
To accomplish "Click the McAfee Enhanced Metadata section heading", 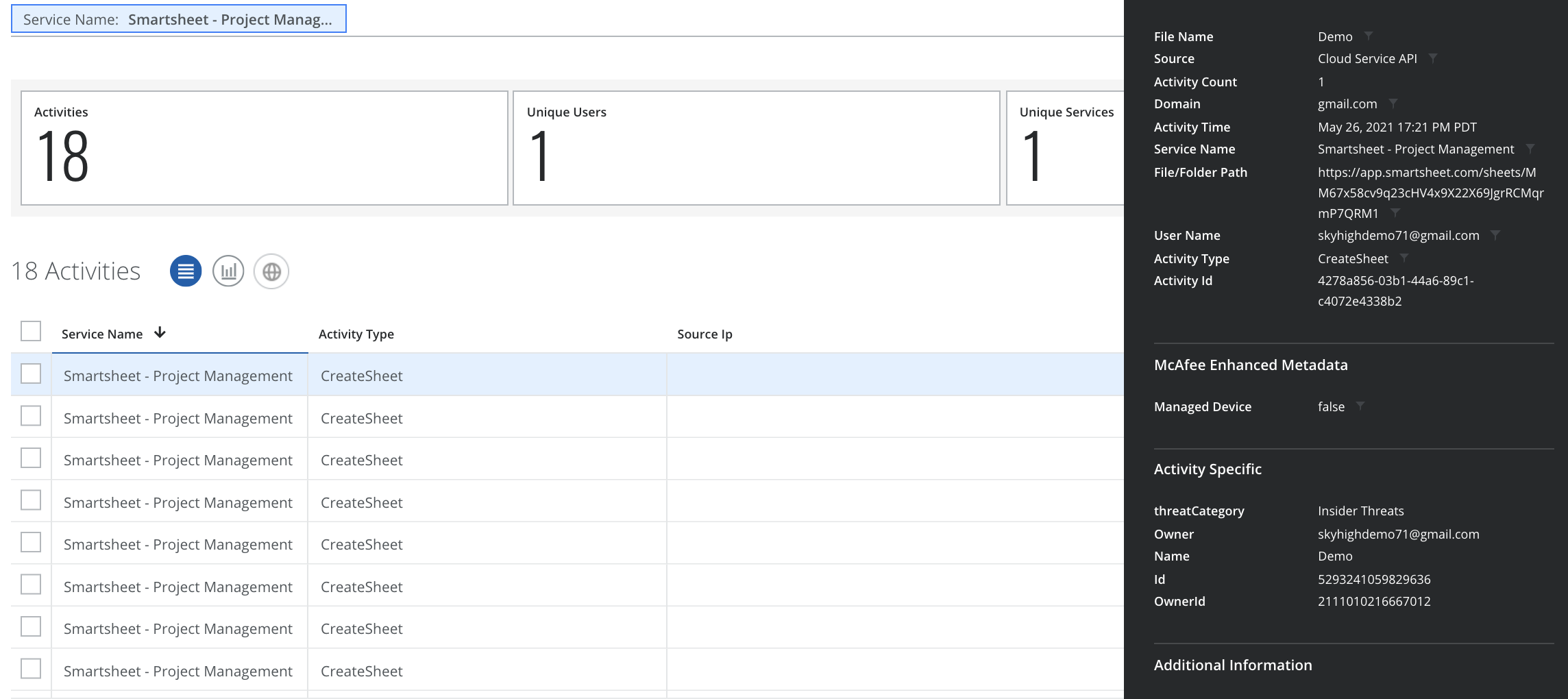I will tap(1251, 365).
